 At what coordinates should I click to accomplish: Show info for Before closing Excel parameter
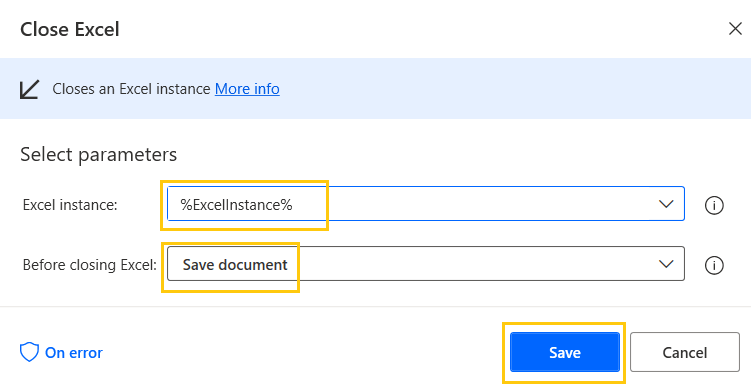[x=714, y=265]
